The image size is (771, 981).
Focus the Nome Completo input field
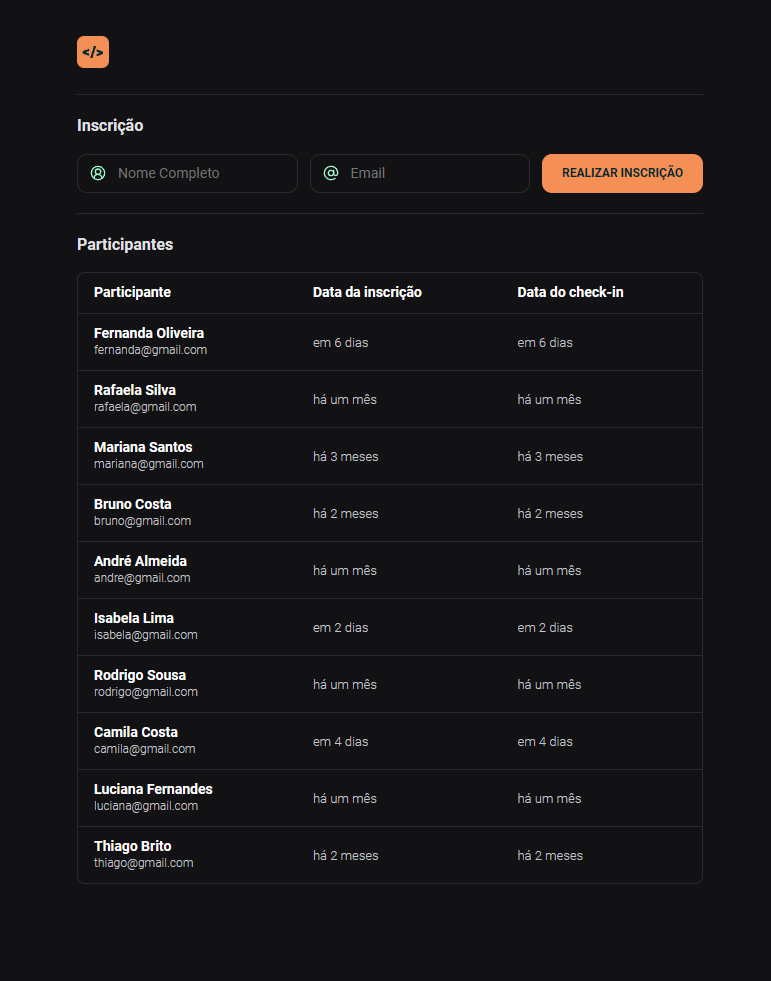[x=187, y=173]
